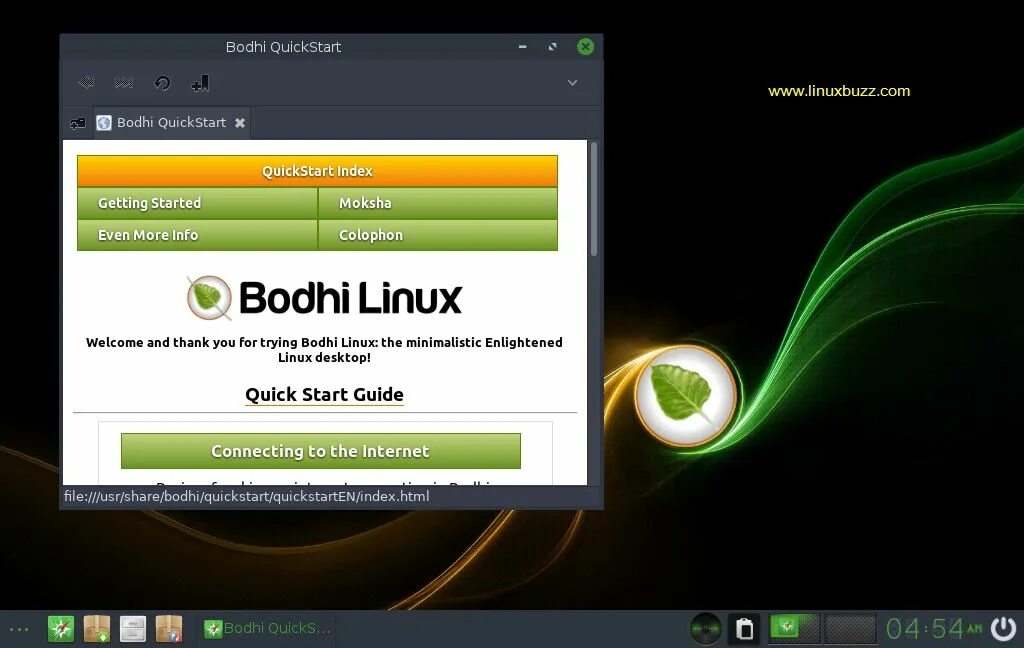
Task: Select the Bodhi QuickStart browser tab
Action: pos(171,122)
